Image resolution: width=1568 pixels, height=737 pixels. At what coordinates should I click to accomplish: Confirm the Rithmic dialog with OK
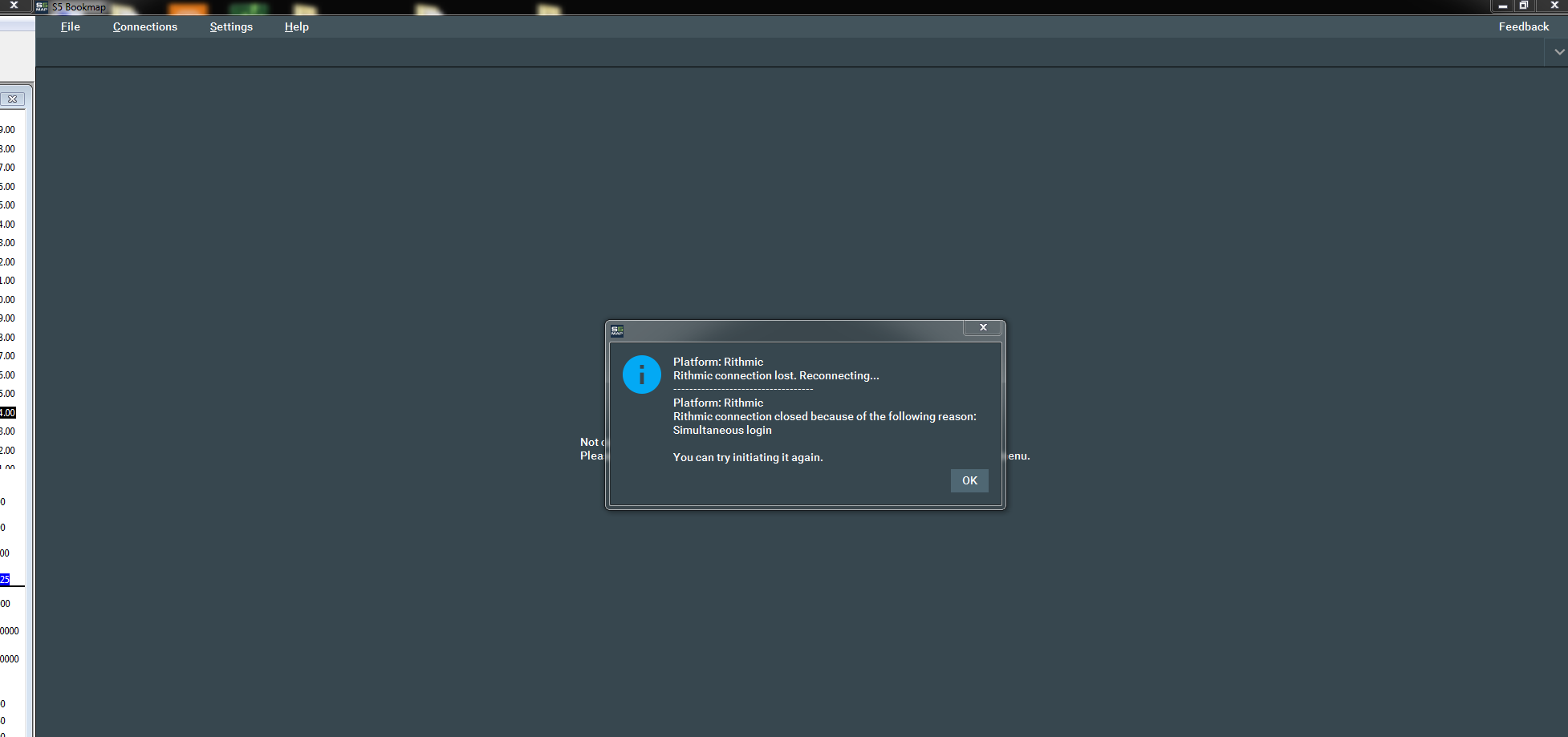[x=969, y=480]
